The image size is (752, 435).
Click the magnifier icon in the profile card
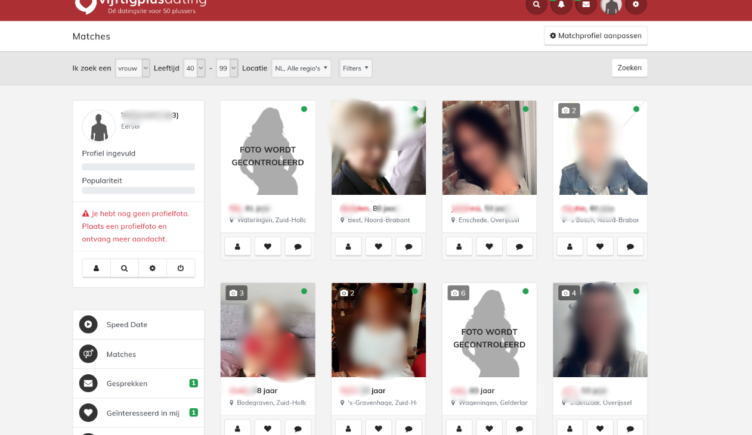[x=124, y=268]
